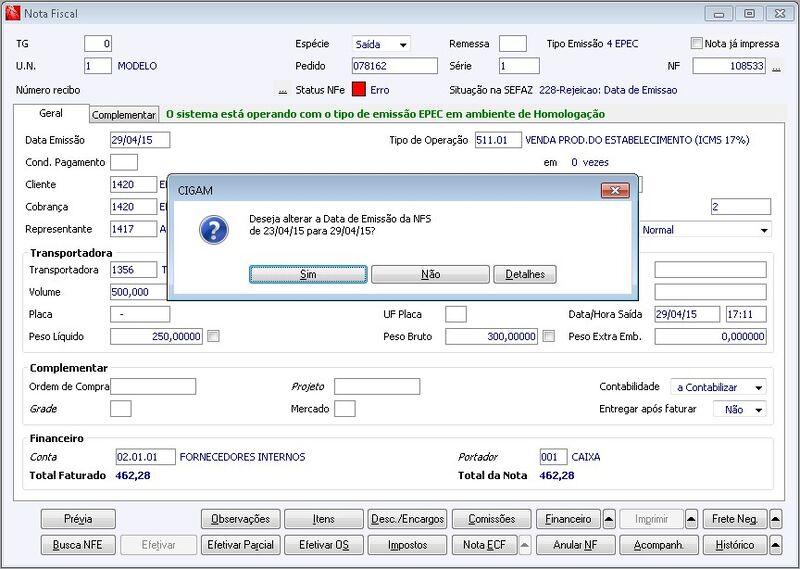Open the ellipsis button beside Número recibo
The height and width of the screenshot is (569, 800).
pyautogui.click(x=282, y=90)
